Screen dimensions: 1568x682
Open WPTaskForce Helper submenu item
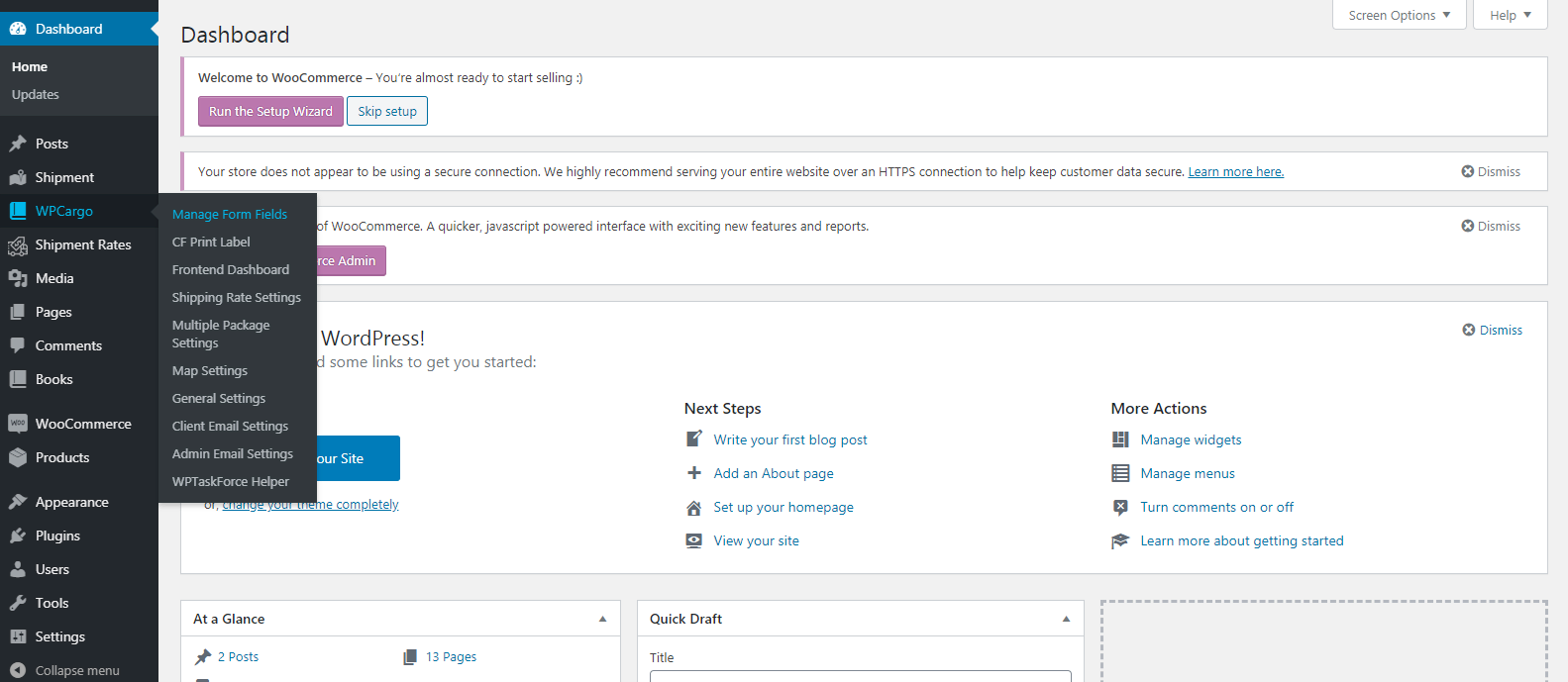(x=231, y=481)
